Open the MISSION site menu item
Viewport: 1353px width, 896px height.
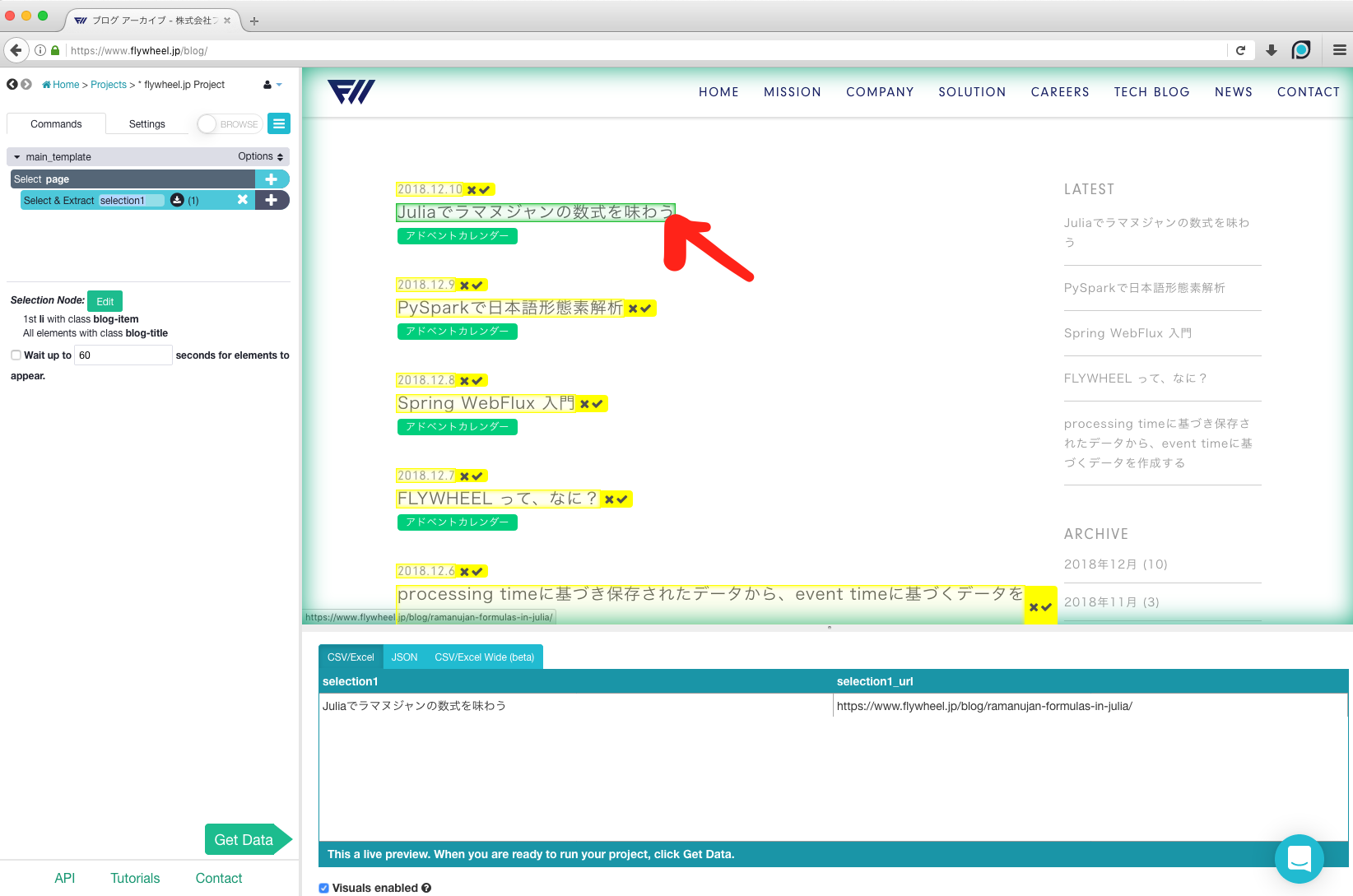point(793,92)
